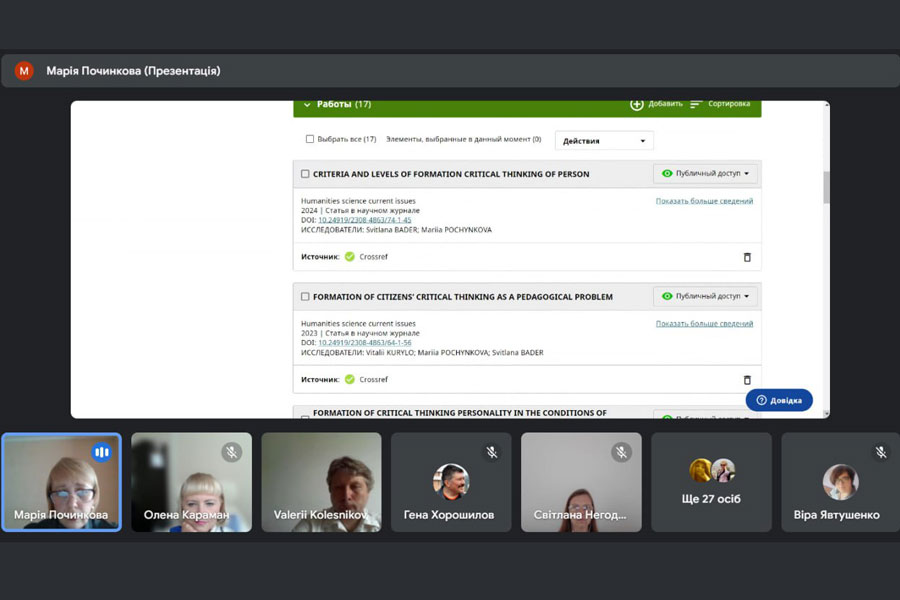Image resolution: width=900 pixels, height=600 pixels.
Task: Click the question mark icon in Довідка button
Action: (761, 400)
